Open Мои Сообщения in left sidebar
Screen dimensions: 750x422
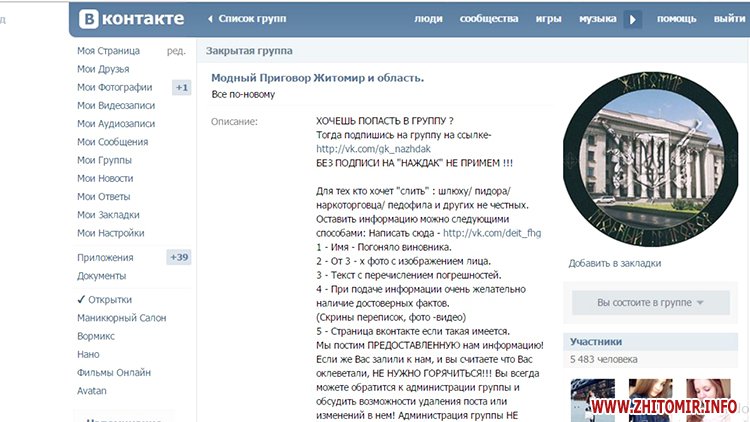(x=111, y=142)
